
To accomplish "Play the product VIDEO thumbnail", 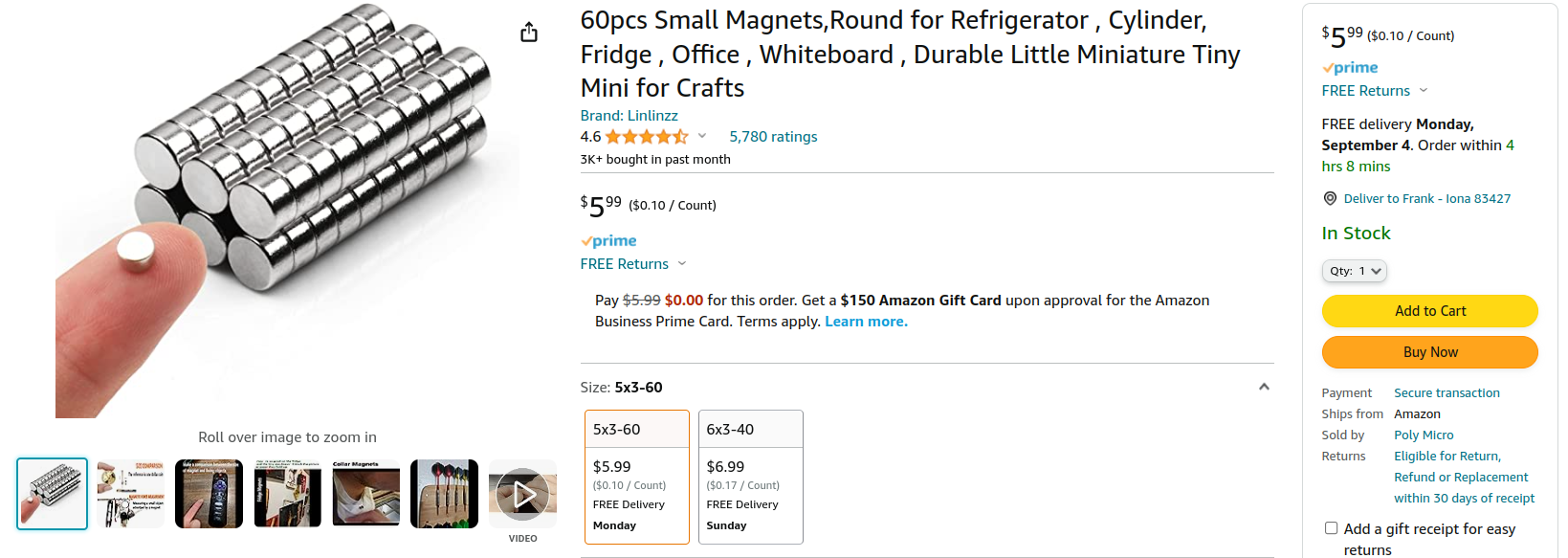I will click(522, 493).
